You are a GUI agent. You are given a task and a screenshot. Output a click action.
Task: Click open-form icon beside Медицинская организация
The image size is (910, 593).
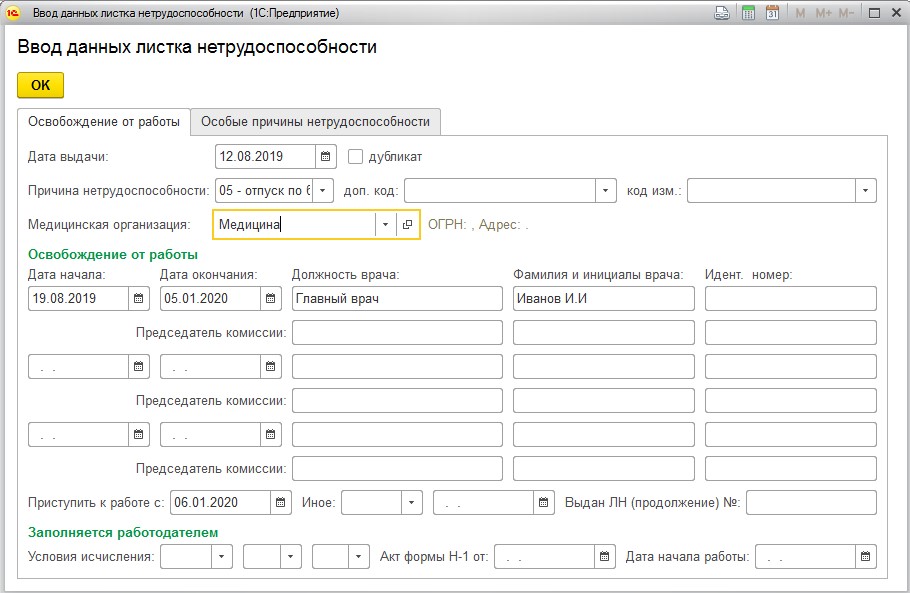[407, 225]
